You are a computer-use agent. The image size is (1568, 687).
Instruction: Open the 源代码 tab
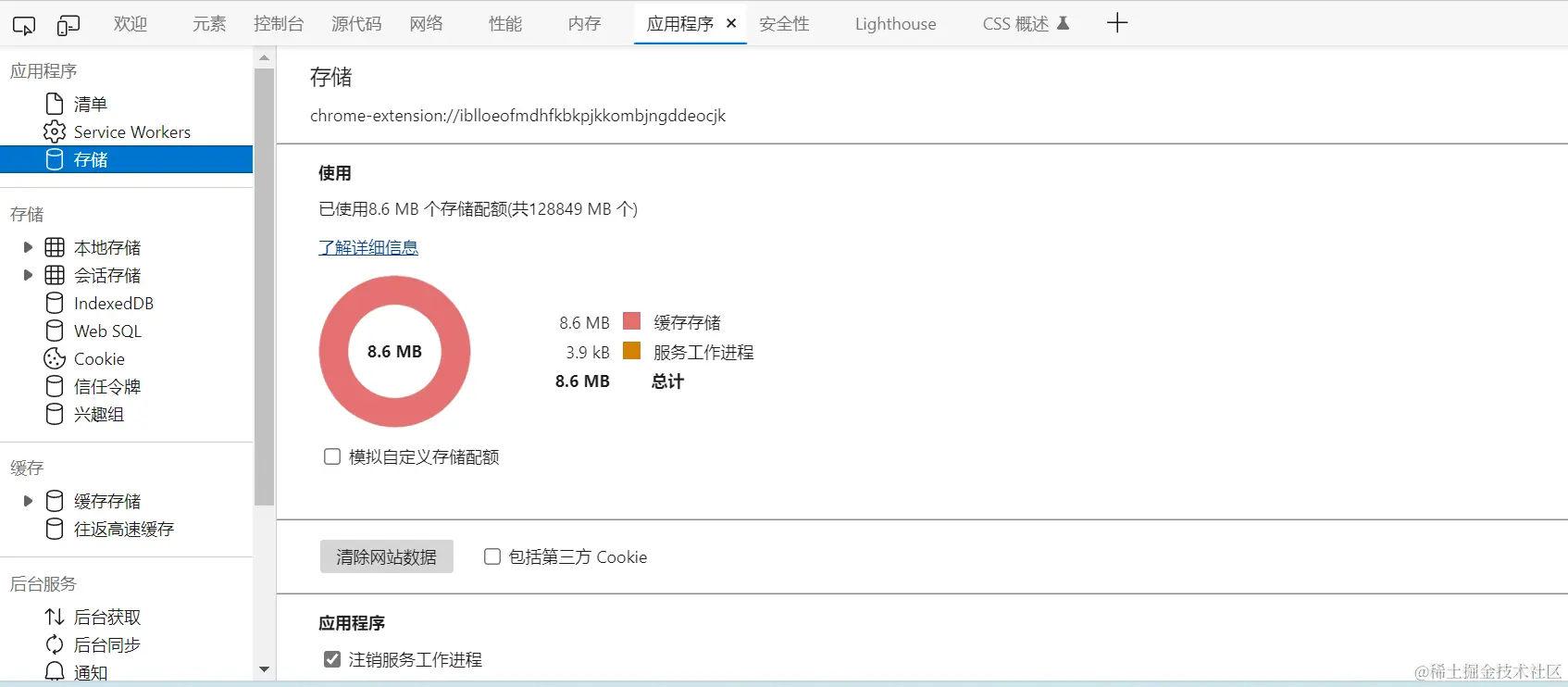356,24
